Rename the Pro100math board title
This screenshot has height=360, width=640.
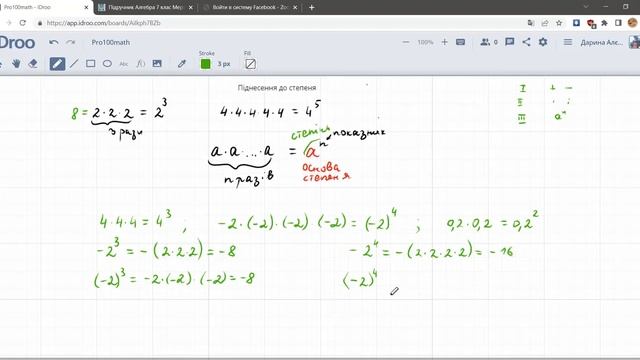pyautogui.click(x=111, y=42)
